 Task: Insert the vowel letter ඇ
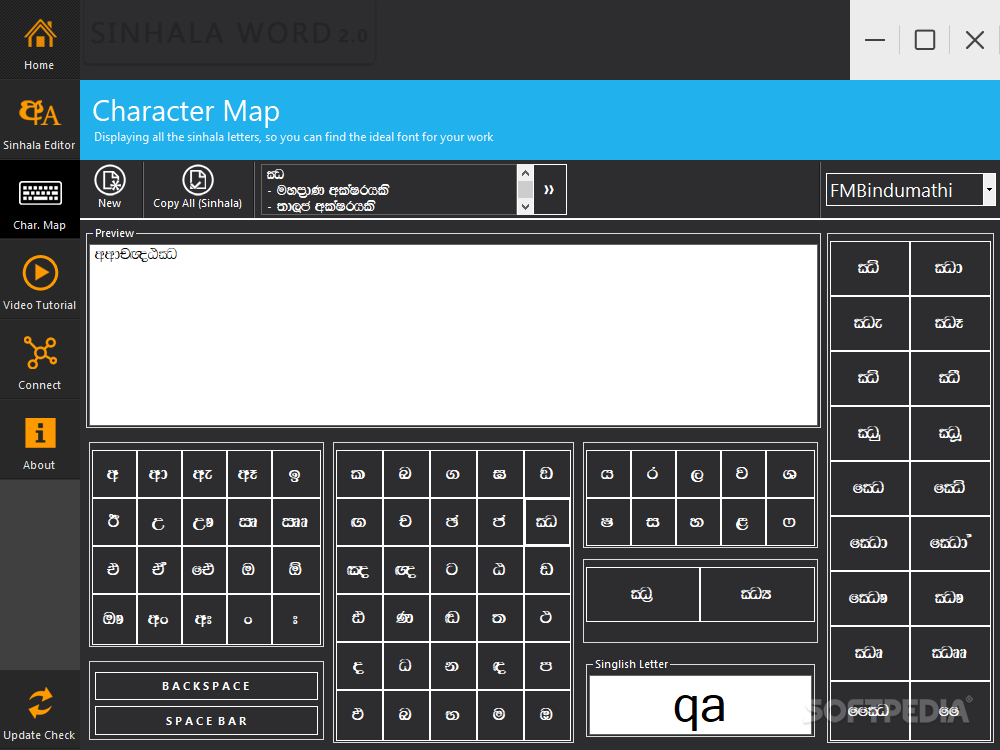click(203, 474)
